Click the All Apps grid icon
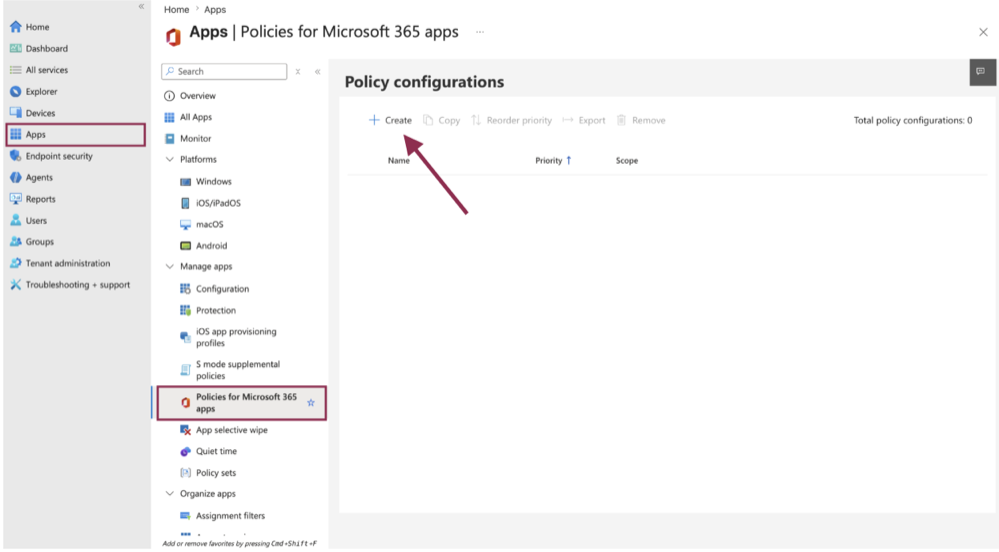Viewport: 999px width, 552px height. click(x=169, y=117)
